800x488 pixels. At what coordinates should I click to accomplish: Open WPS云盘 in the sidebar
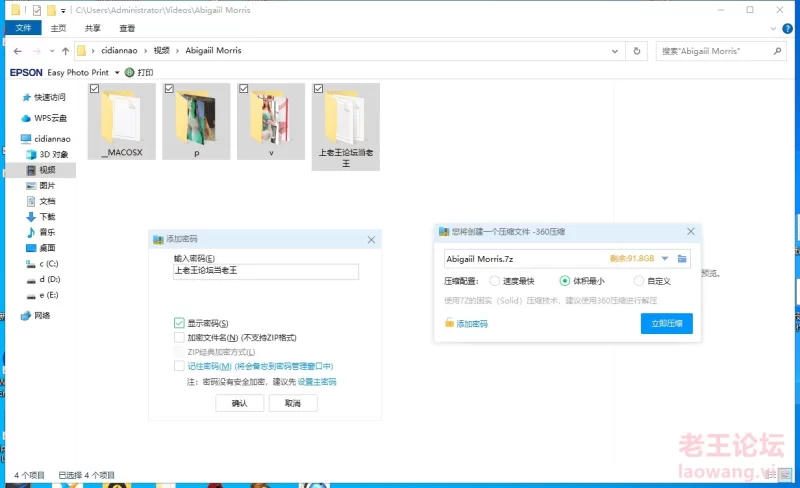(x=49, y=118)
